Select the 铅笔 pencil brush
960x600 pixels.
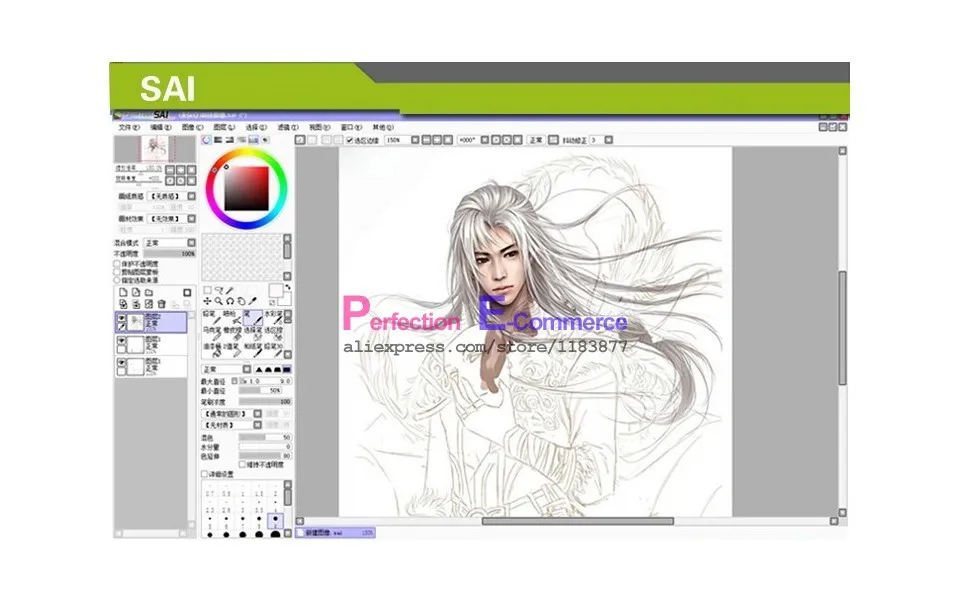[x=212, y=317]
